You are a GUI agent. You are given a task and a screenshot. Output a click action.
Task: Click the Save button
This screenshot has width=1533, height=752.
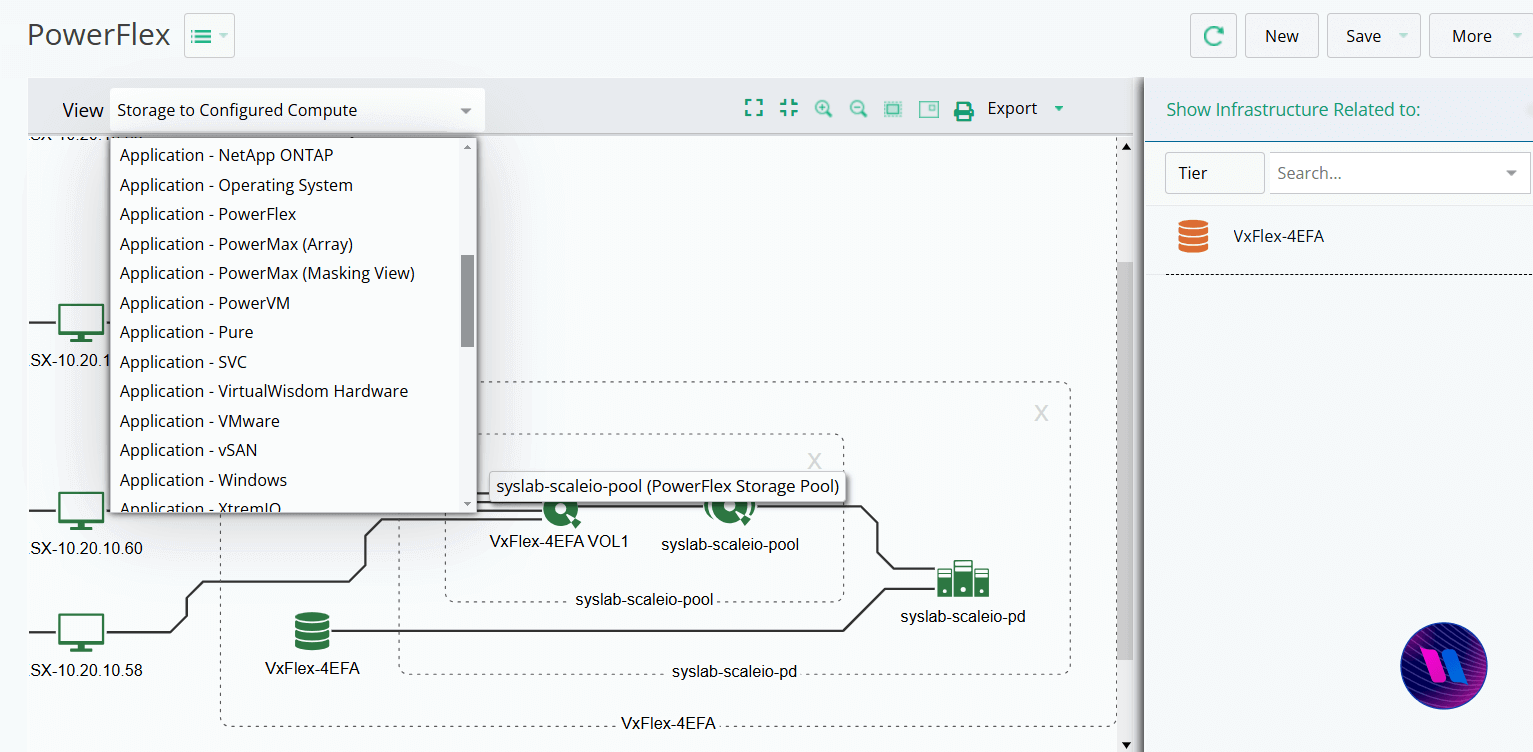pyautogui.click(x=1363, y=36)
